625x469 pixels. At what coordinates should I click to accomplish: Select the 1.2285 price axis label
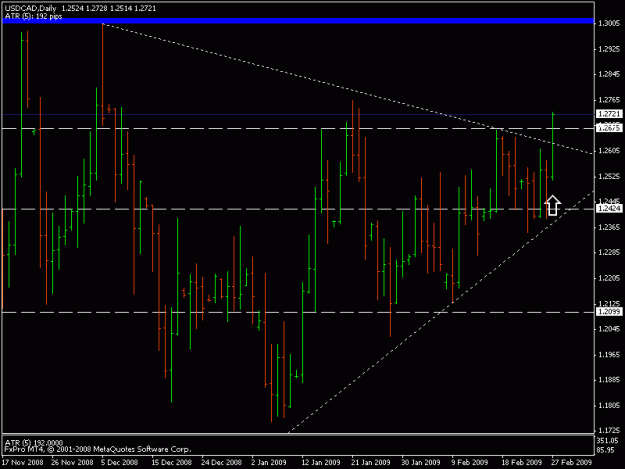(x=609, y=252)
